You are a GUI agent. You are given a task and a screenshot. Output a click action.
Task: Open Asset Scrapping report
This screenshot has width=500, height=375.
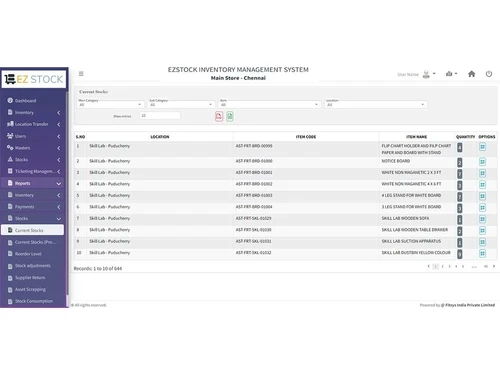tap(30, 289)
